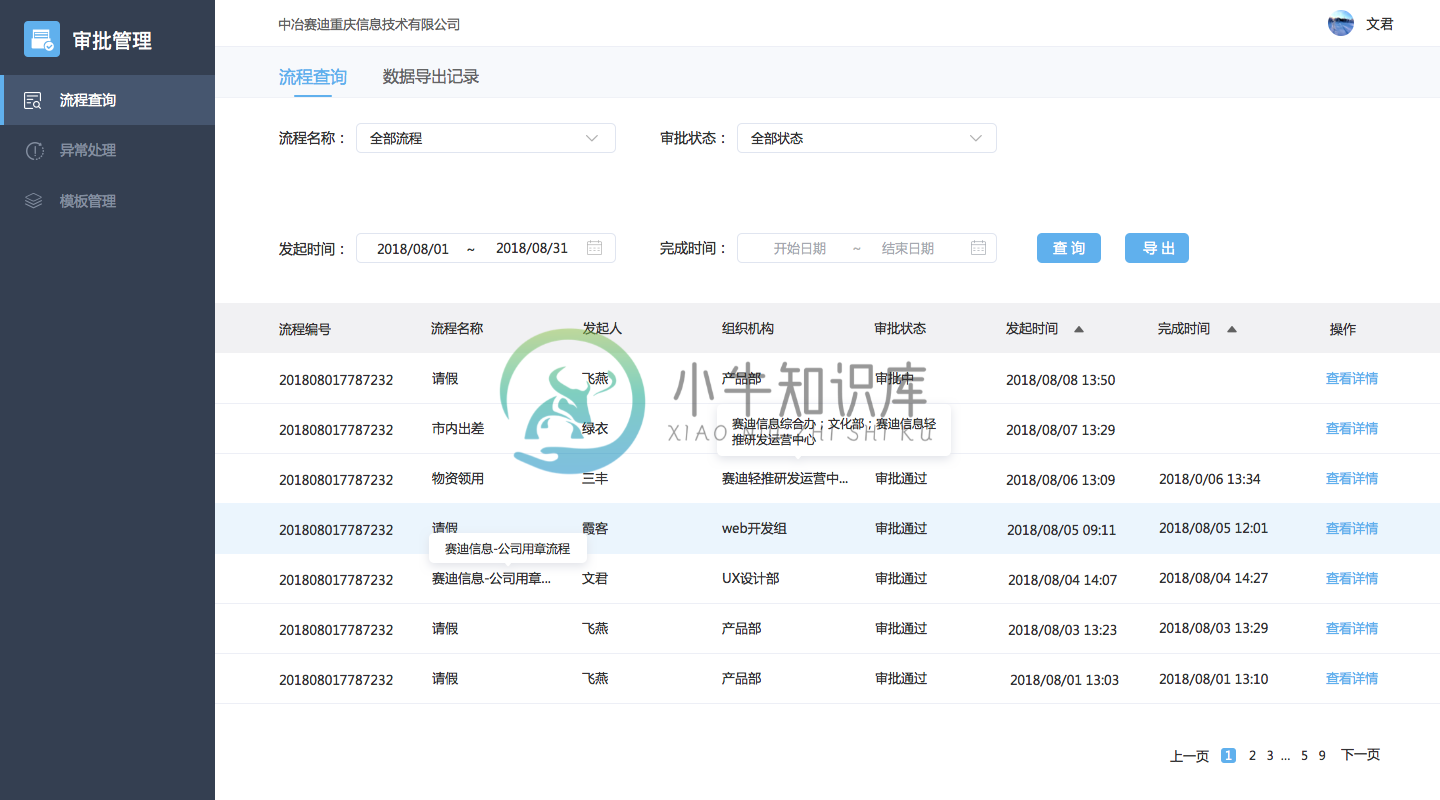Click the 完成时间 column header text
Viewport: 1440px width, 800px height.
pos(1184,329)
